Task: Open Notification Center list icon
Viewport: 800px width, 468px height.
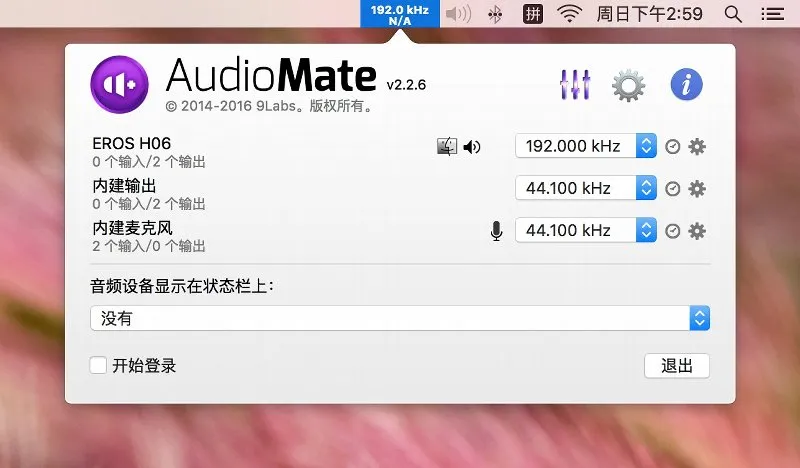Action: (772, 14)
